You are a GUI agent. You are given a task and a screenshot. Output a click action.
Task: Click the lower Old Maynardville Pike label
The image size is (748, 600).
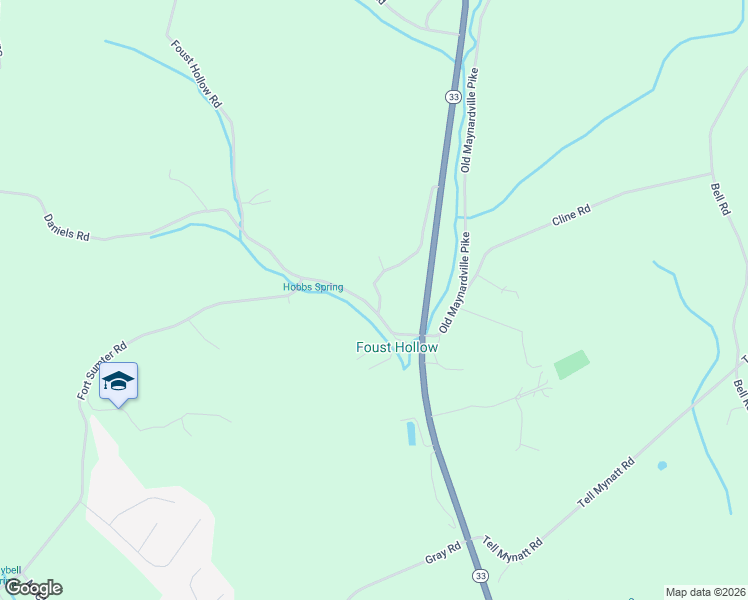(x=455, y=282)
